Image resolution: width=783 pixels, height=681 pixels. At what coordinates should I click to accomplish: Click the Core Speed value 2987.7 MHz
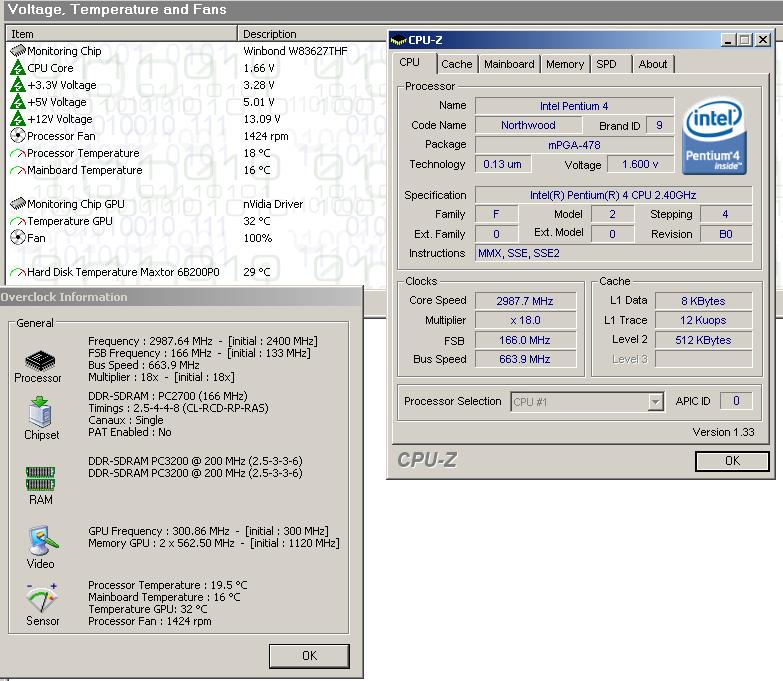click(x=525, y=301)
